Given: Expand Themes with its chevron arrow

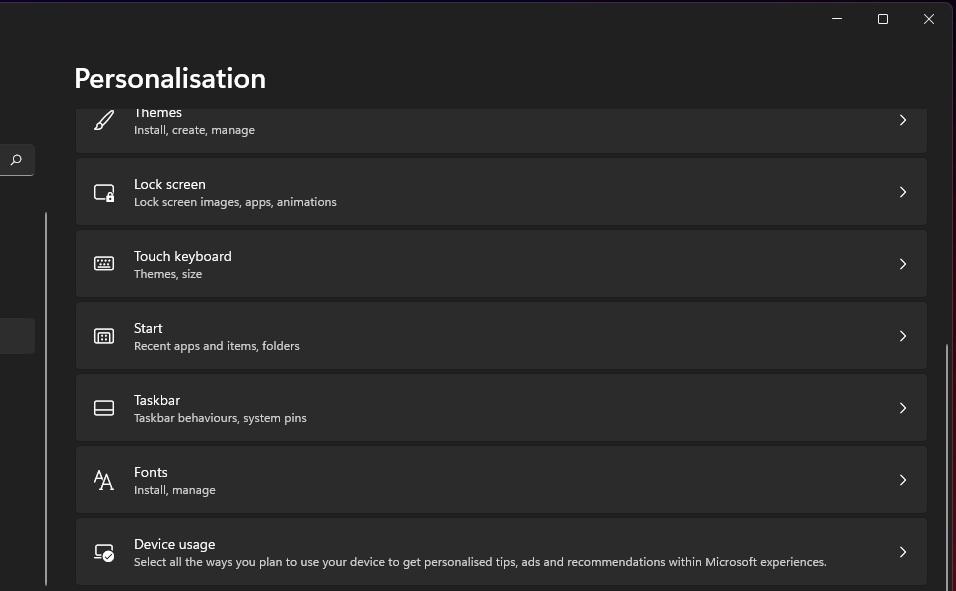Looking at the screenshot, I should point(903,120).
